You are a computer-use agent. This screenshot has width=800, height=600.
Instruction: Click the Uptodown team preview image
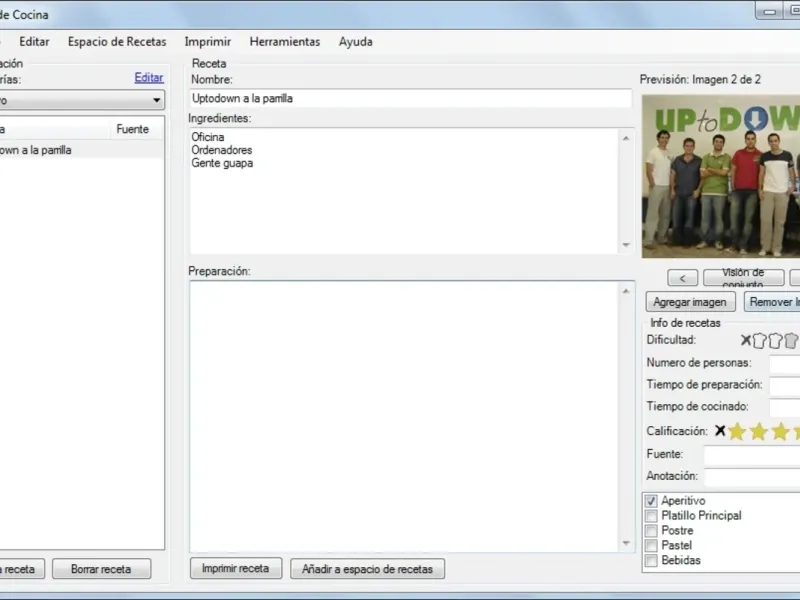point(720,177)
